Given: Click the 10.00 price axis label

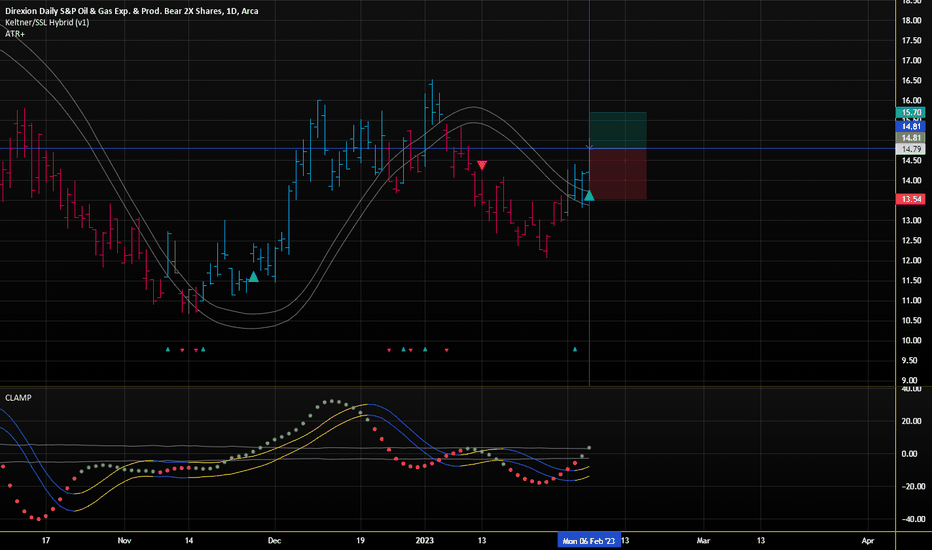Looking at the screenshot, I should (912, 341).
